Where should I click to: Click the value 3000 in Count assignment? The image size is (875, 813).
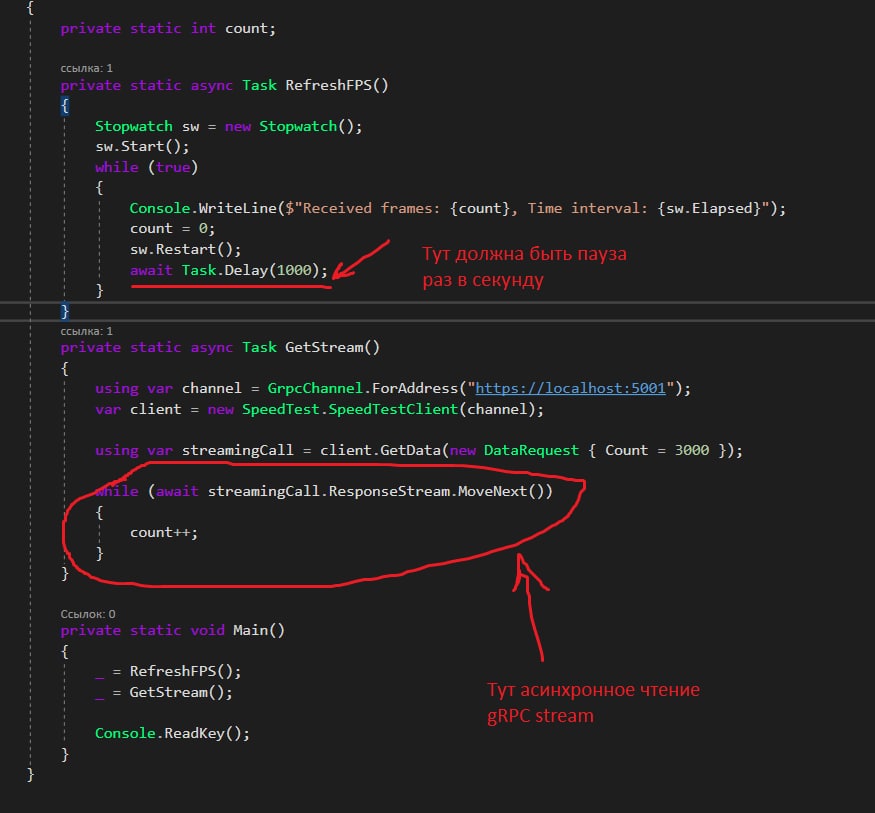(x=692, y=450)
